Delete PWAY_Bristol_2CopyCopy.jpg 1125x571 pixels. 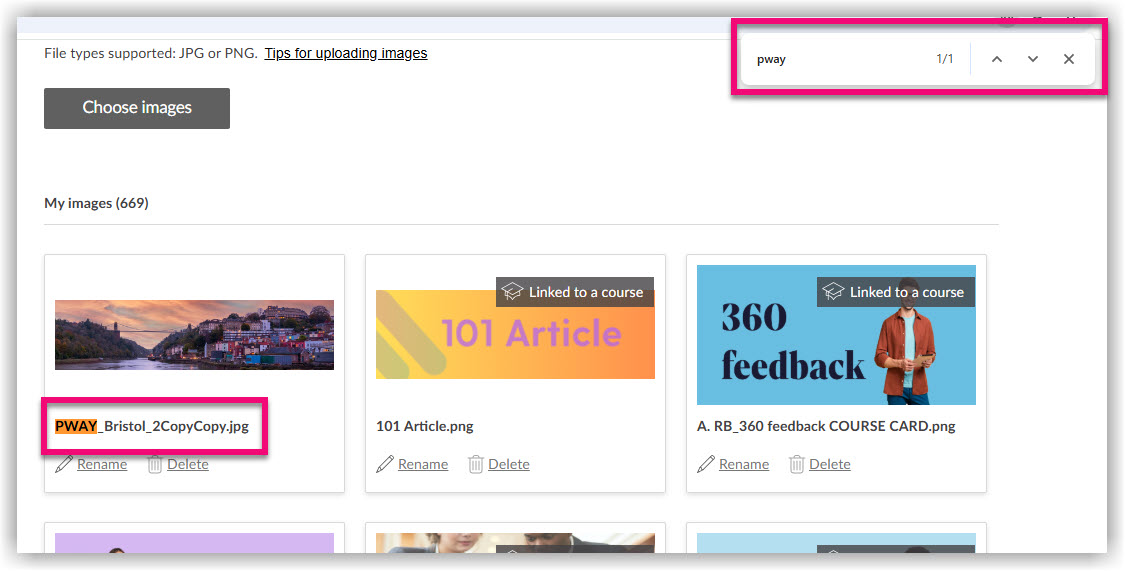click(x=188, y=464)
